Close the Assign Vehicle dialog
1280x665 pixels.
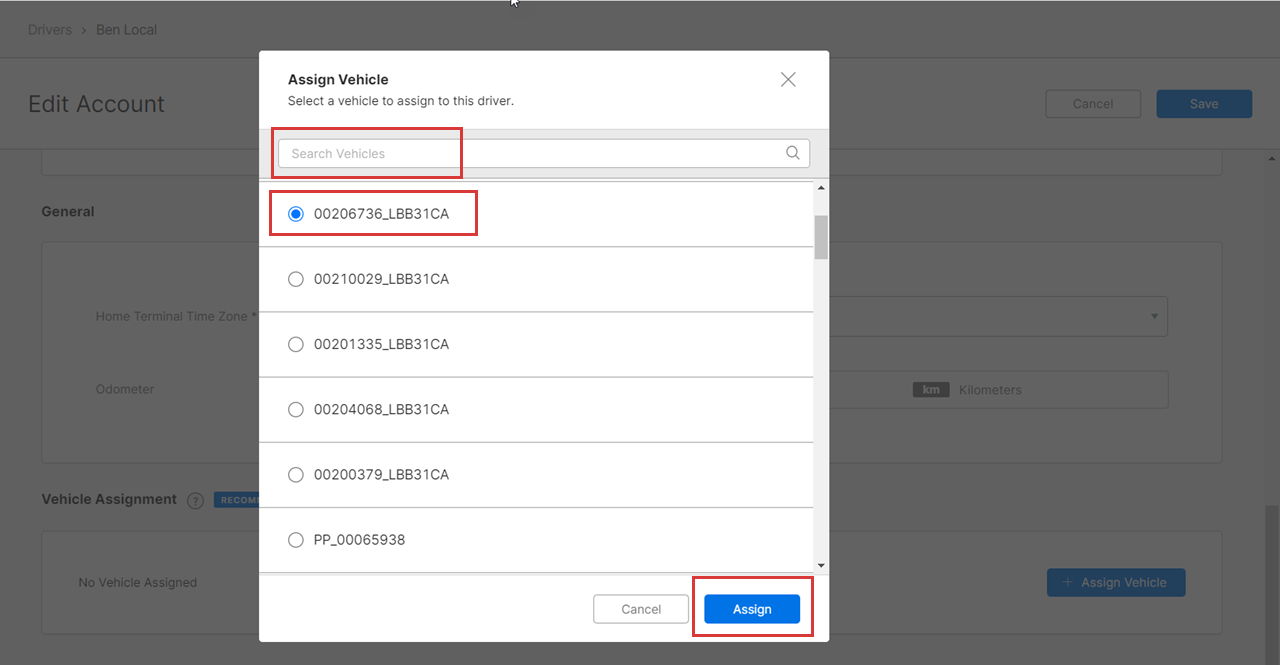[x=788, y=80]
